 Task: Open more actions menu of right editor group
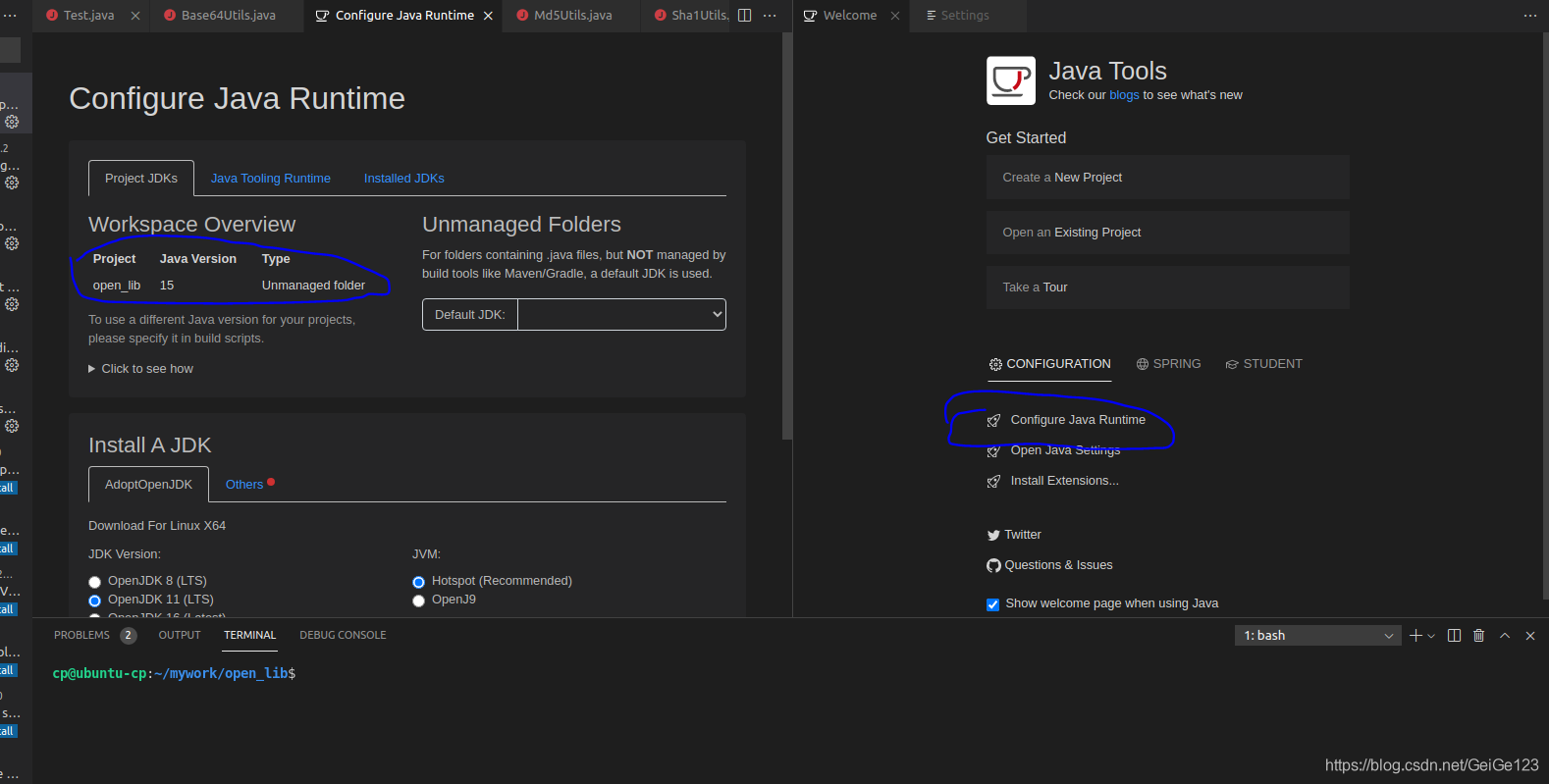tap(1529, 16)
